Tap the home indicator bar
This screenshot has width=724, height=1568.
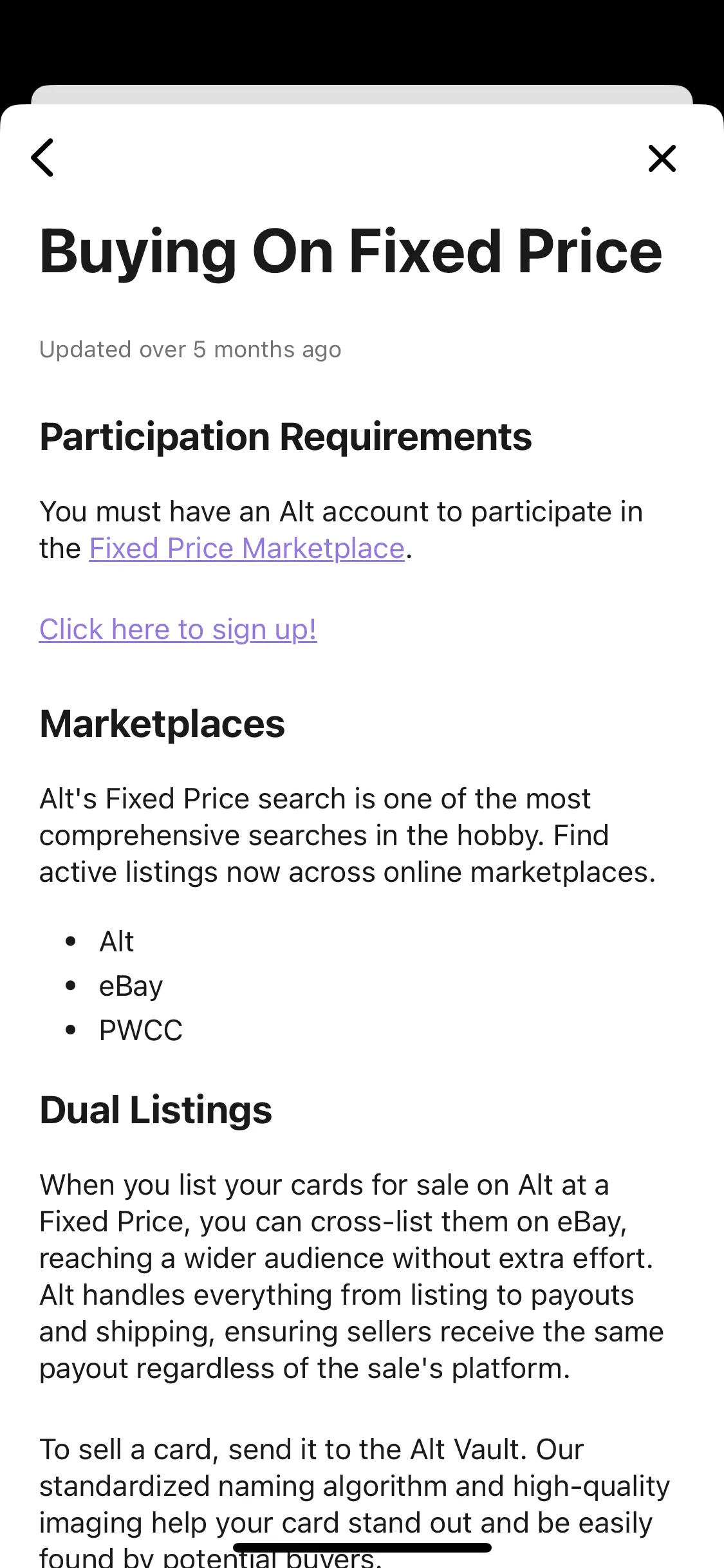point(362,1547)
